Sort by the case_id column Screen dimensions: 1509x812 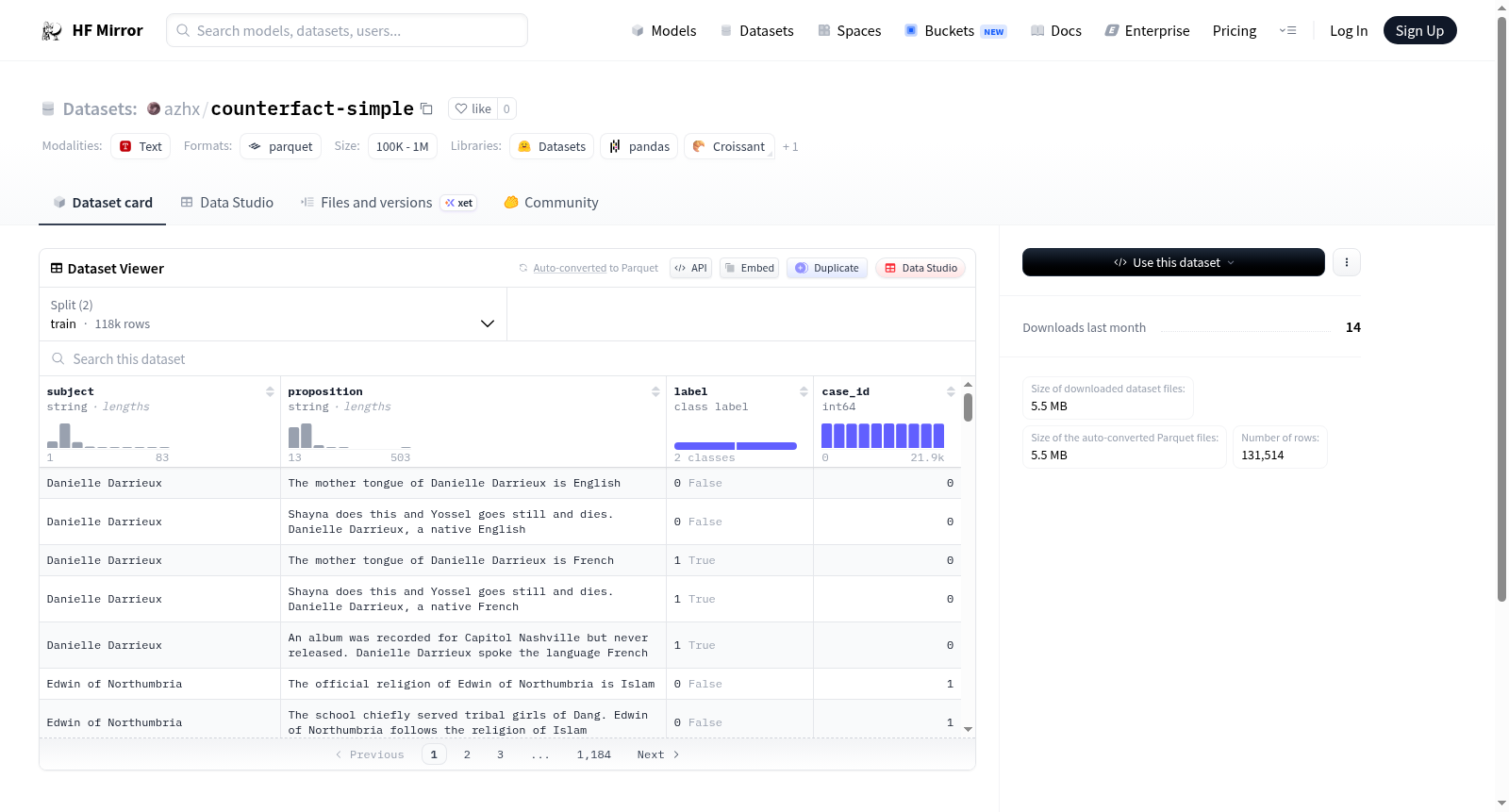pos(951,391)
